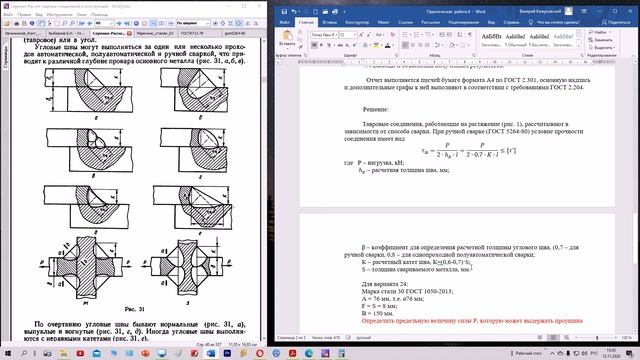Open the Word icon in the taskbar

(211, 353)
